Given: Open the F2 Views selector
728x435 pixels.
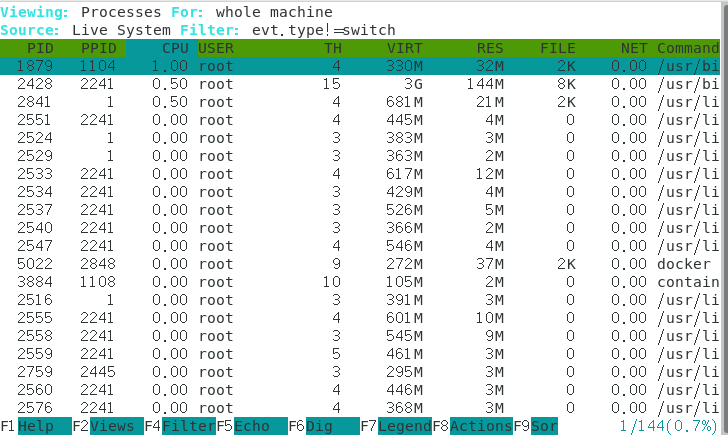Looking at the screenshot, I should tap(108, 426).
